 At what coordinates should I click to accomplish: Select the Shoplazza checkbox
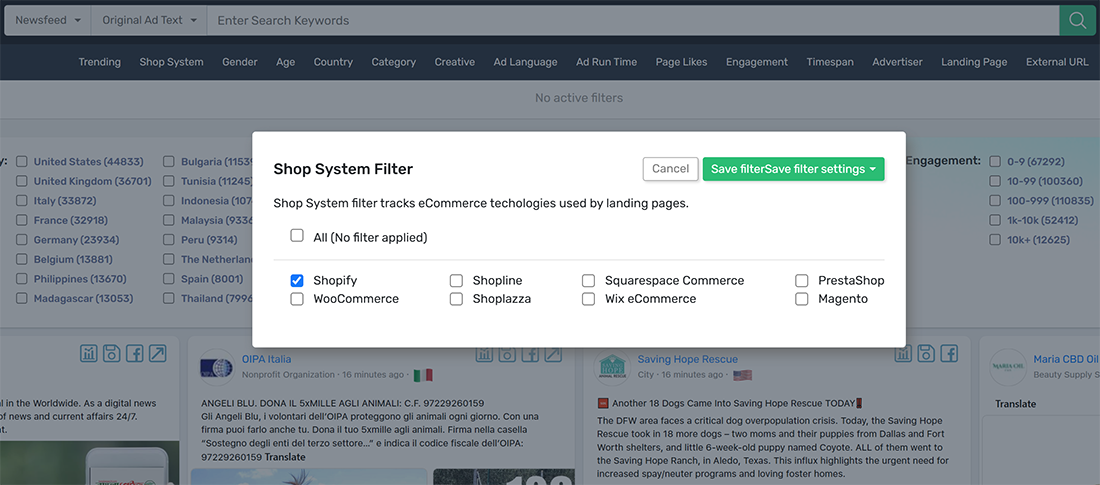click(x=456, y=299)
